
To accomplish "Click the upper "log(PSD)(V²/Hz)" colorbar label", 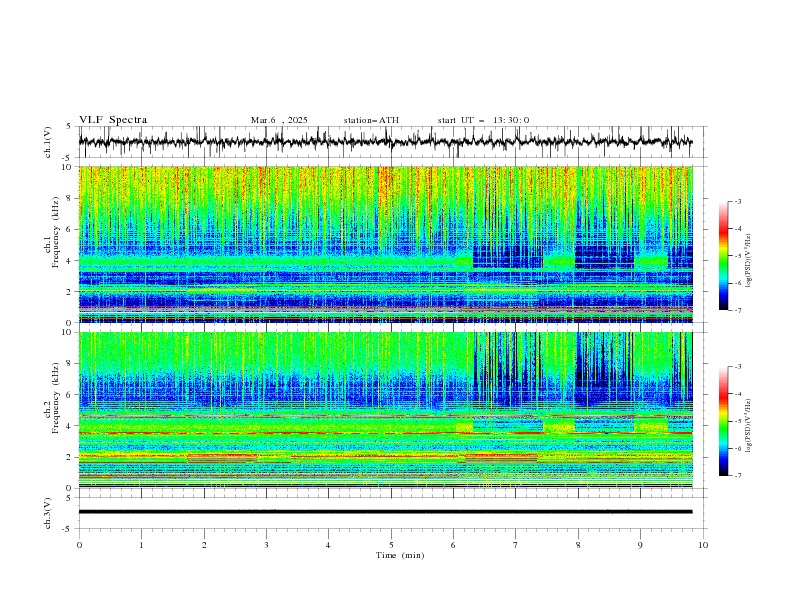I will pyautogui.click(x=749, y=260).
